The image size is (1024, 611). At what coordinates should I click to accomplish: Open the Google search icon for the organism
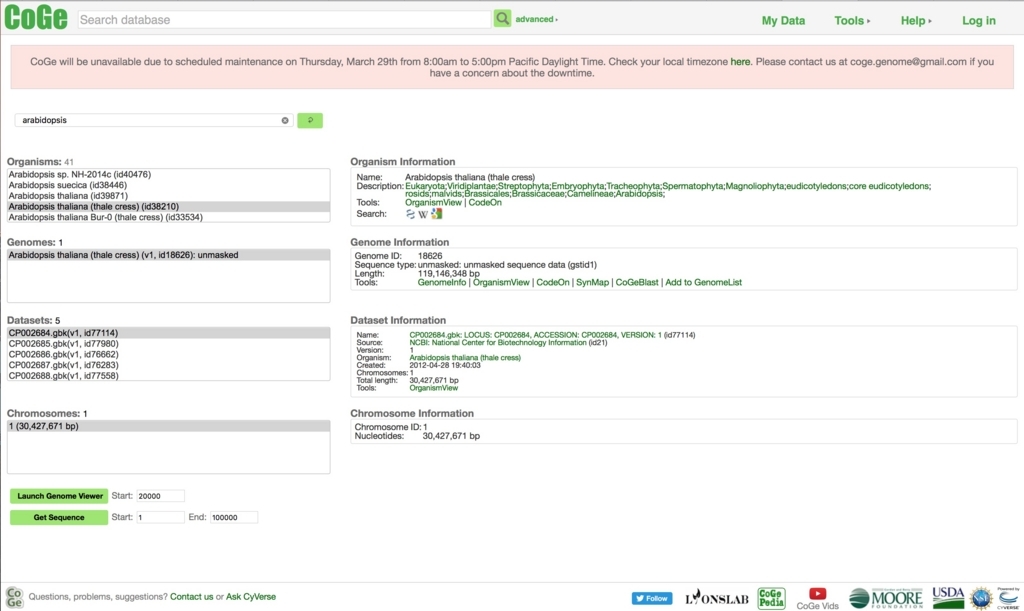[x=437, y=214]
